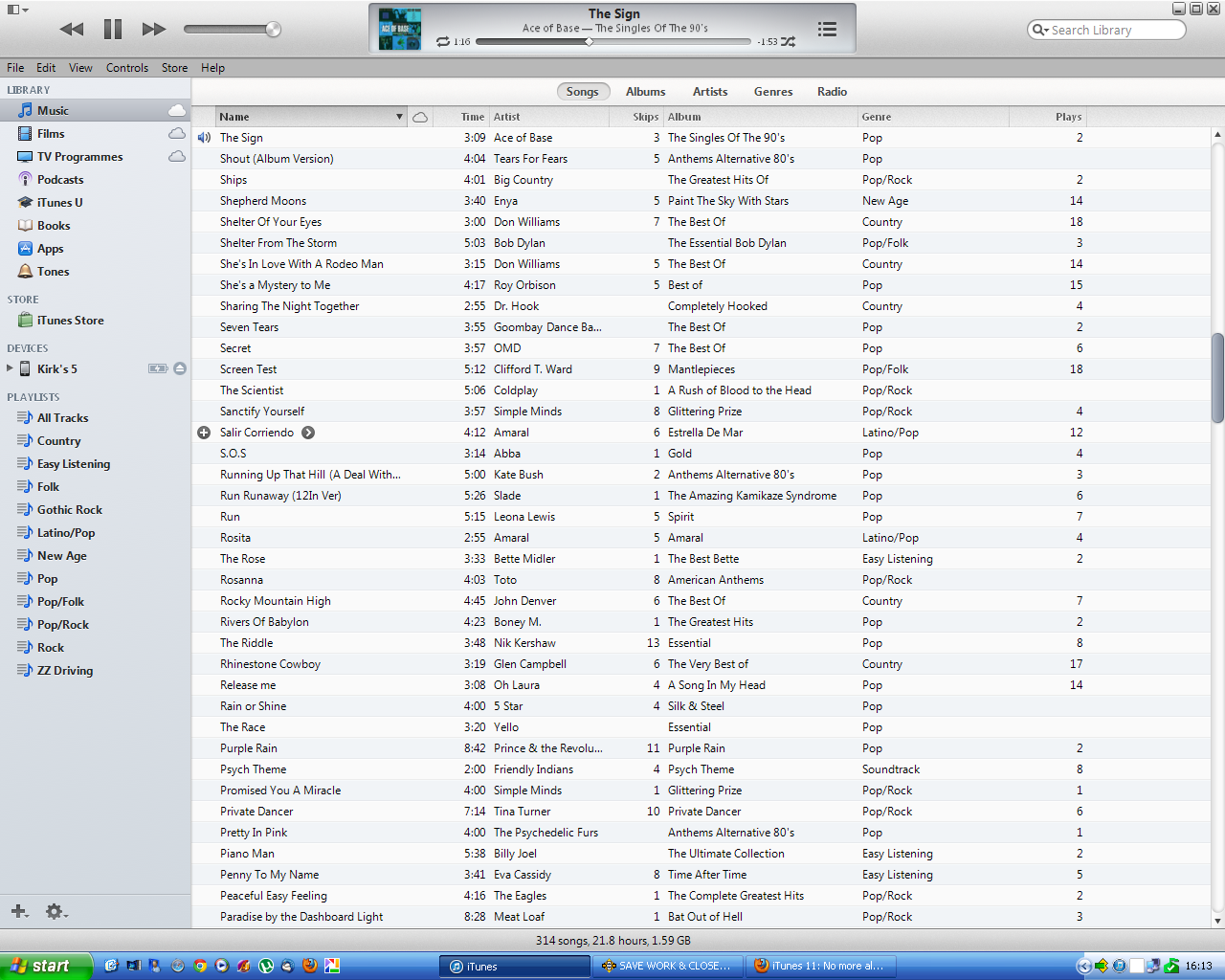Image resolution: width=1225 pixels, height=980 pixels.
Task: Switch to the 'iTunes 11: No more al...' taskbar window
Action: 820,966
